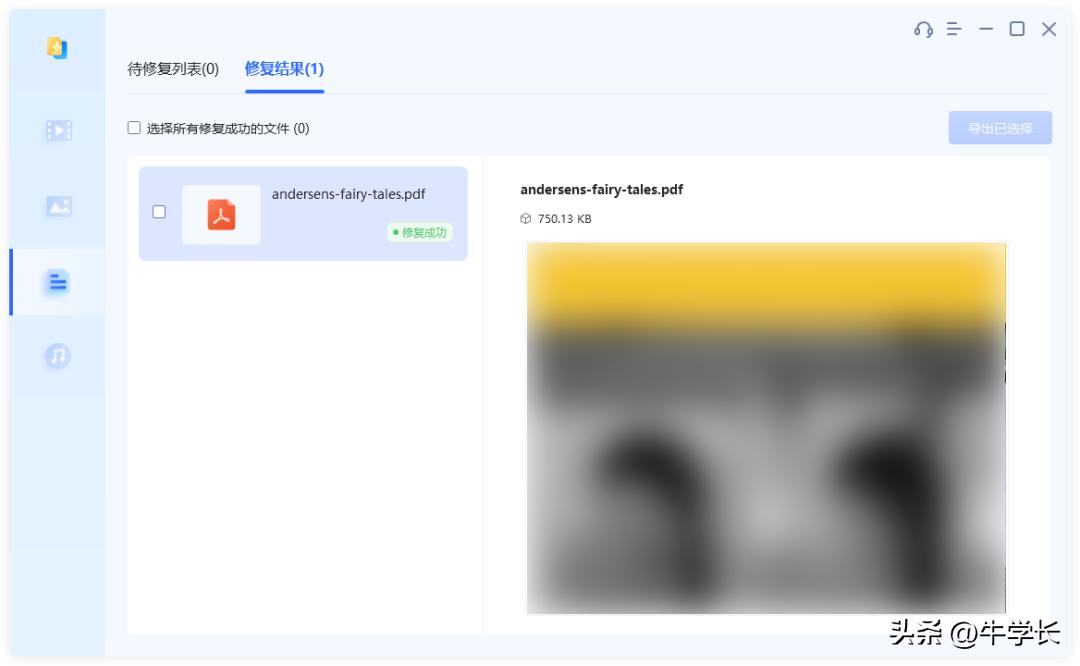
Task: Check the checkbox on andersens-fairy-tales.pdf card
Action: pyautogui.click(x=157, y=213)
